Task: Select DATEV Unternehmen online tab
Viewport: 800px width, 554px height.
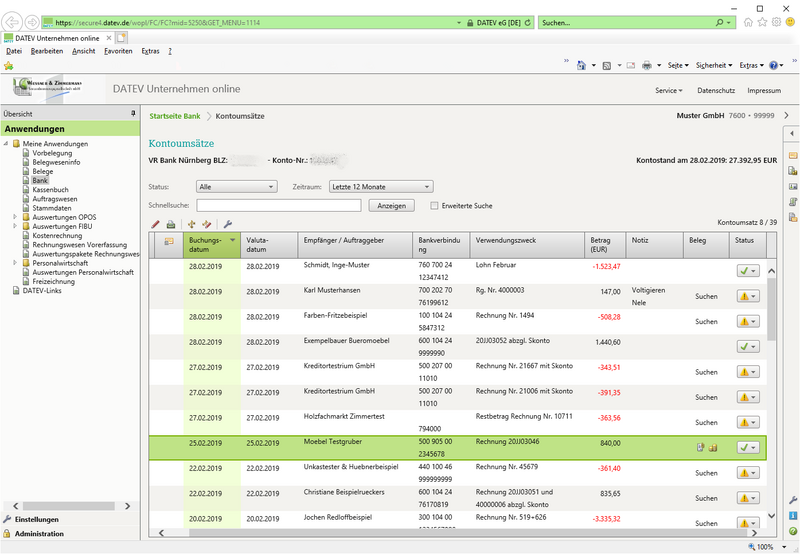Action: tap(58, 38)
